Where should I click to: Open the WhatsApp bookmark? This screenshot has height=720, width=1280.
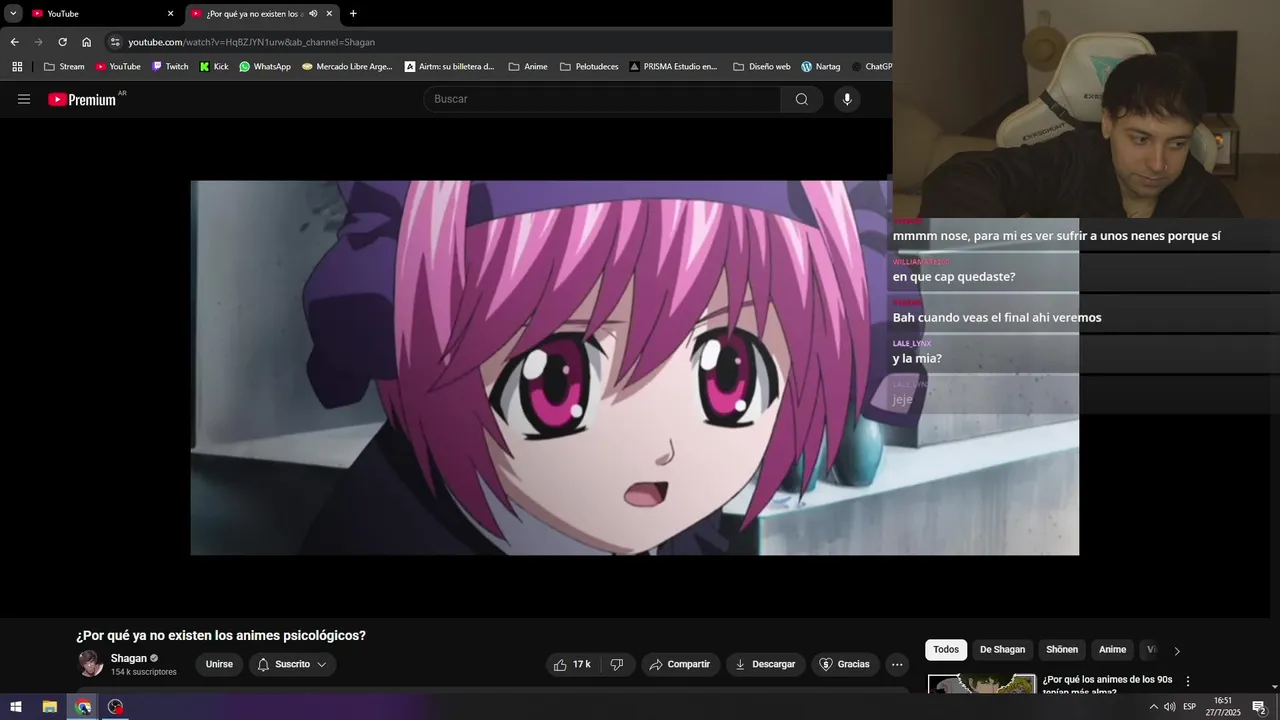(265, 67)
